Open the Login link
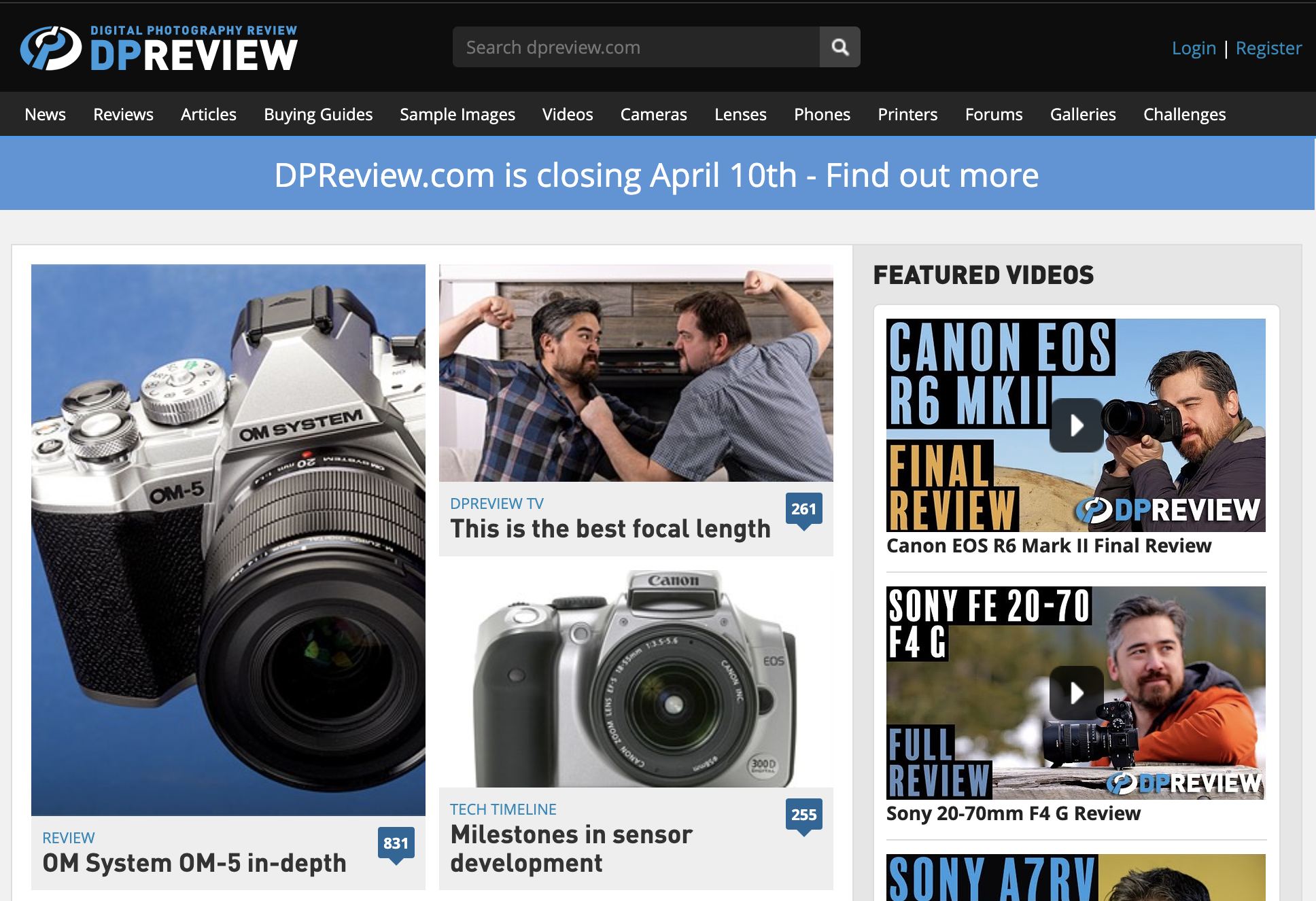The height and width of the screenshot is (901, 1316). 1194,48
